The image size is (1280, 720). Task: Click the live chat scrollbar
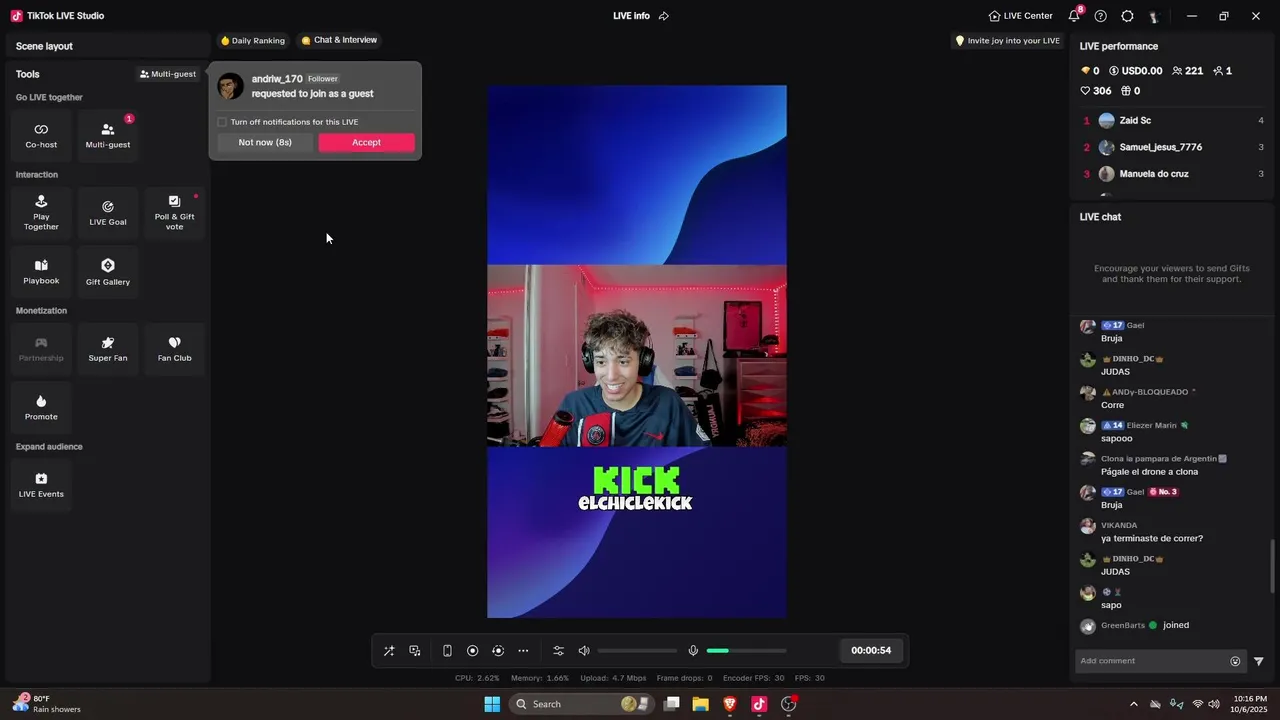[1273, 567]
